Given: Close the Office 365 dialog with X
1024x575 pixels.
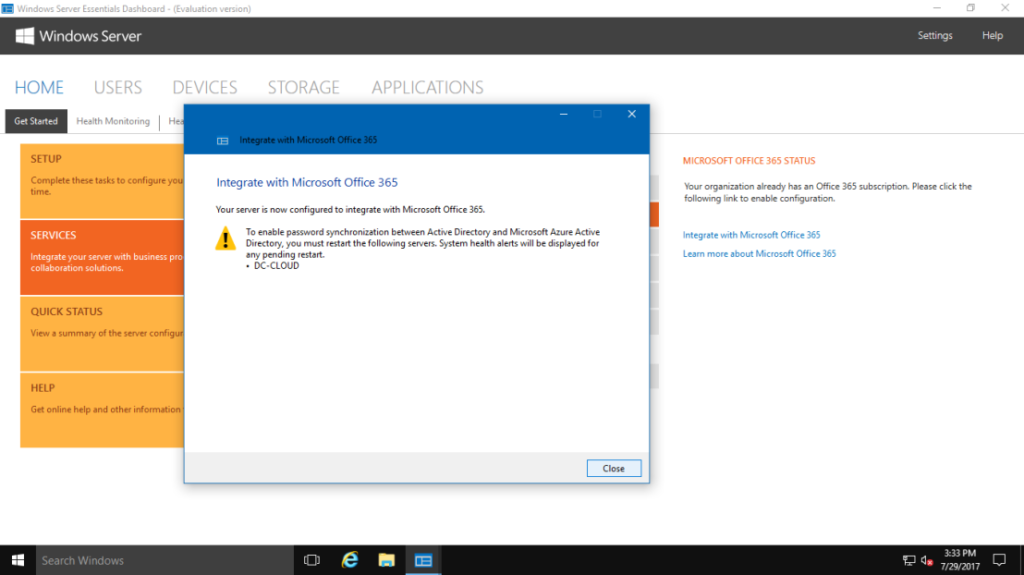Looking at the screenshot, I should click(632, 114).
